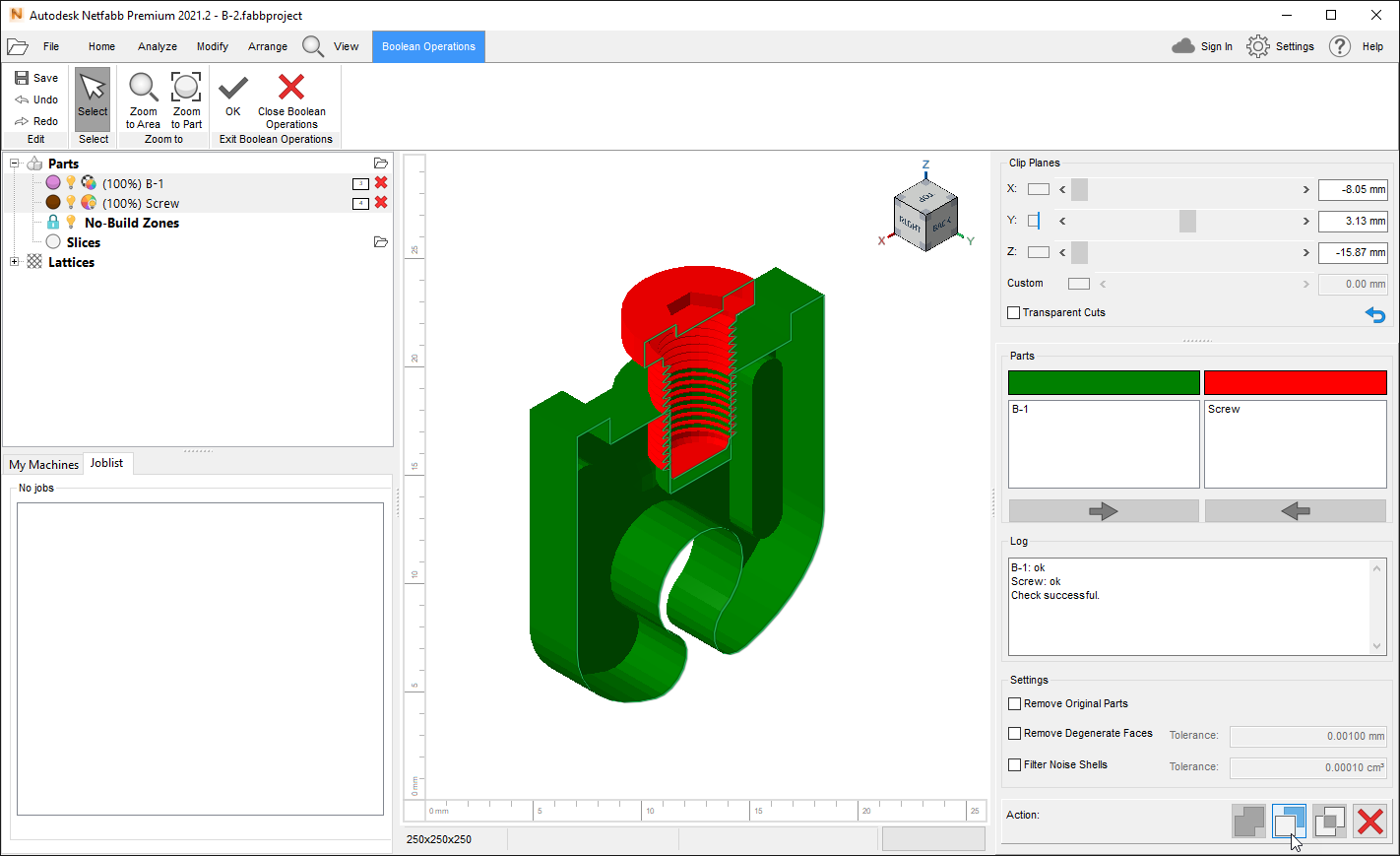Toggle visibility bulb for B-1

pyautogui.click(x=71, y=183)
